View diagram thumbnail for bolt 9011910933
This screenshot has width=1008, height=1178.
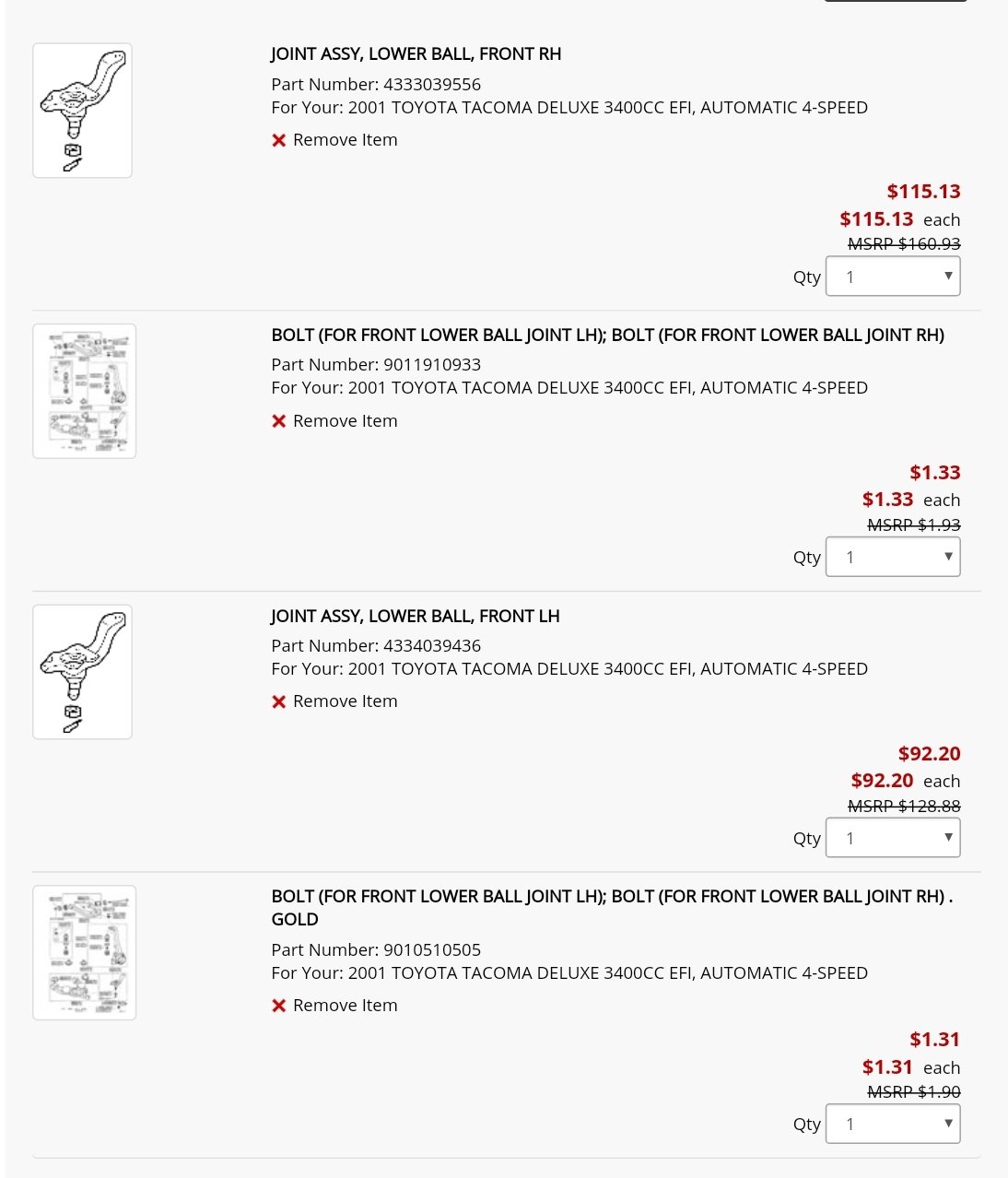84,391
